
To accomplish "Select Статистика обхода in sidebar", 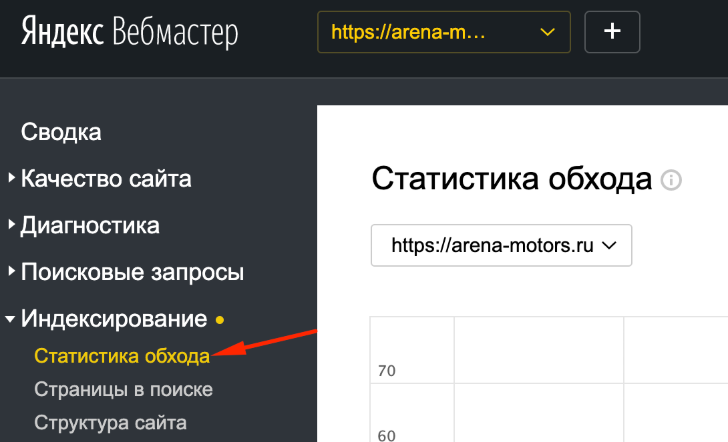I will [x=122, y=356].
